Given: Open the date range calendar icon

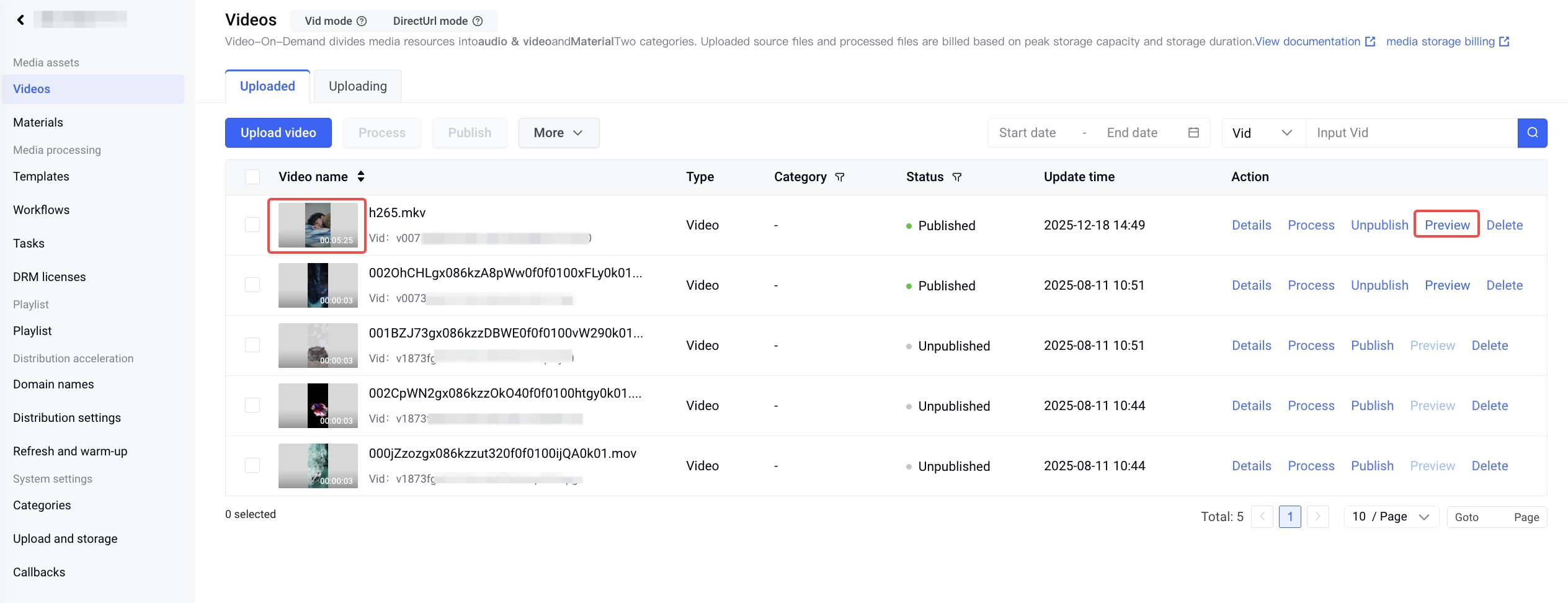Looking at the screenshot, I should (1193, 133).
